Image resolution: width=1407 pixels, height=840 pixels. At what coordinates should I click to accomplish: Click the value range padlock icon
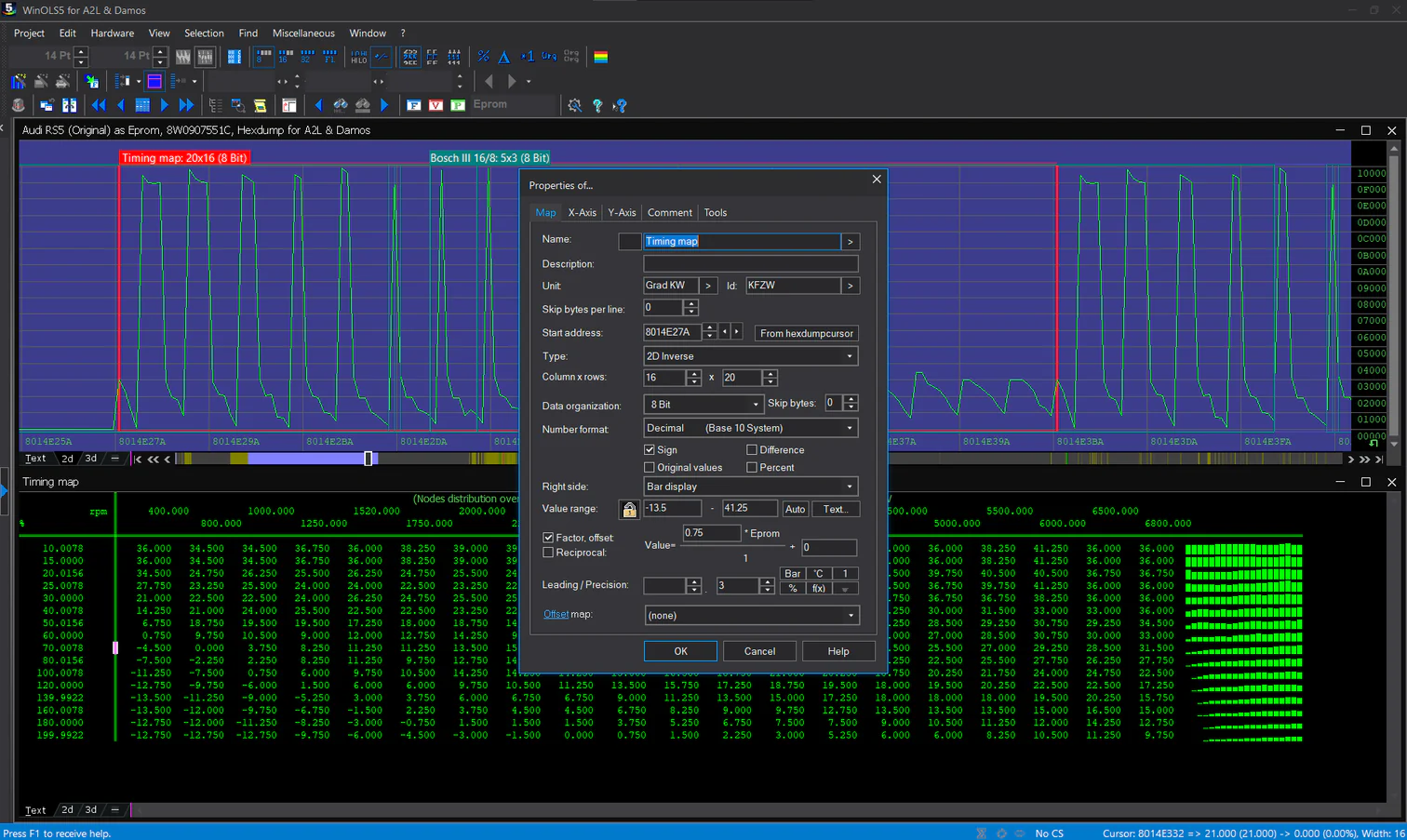tap(629, 509)
